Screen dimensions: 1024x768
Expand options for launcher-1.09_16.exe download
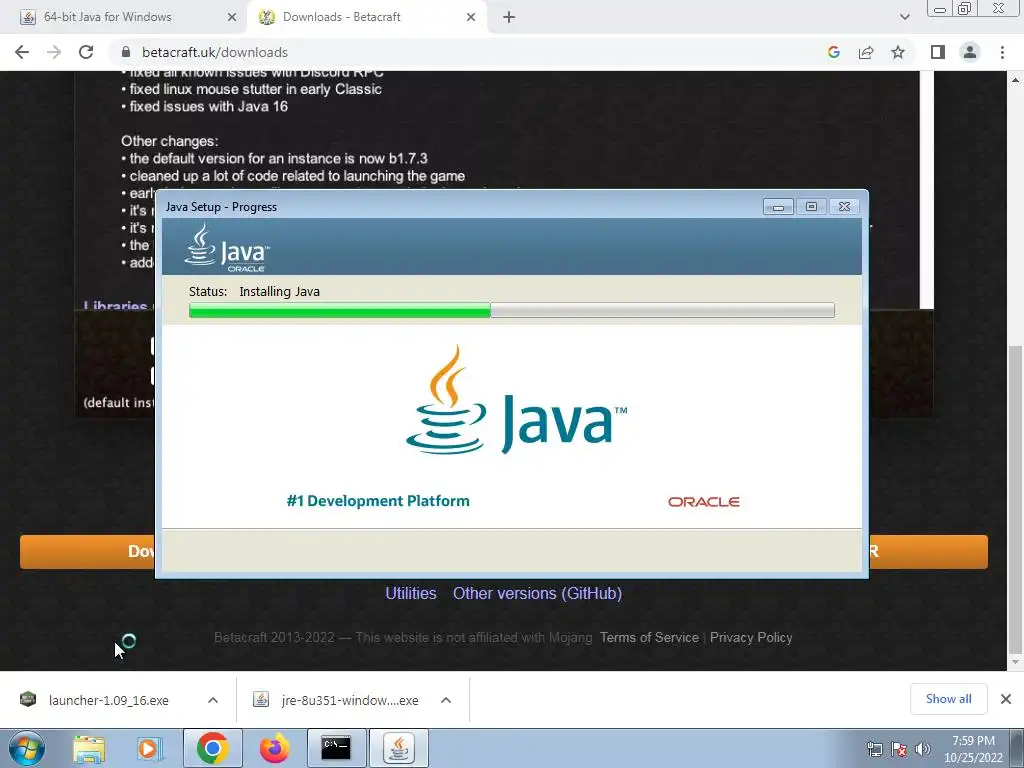pyautogui.click(x=213, y=700)
